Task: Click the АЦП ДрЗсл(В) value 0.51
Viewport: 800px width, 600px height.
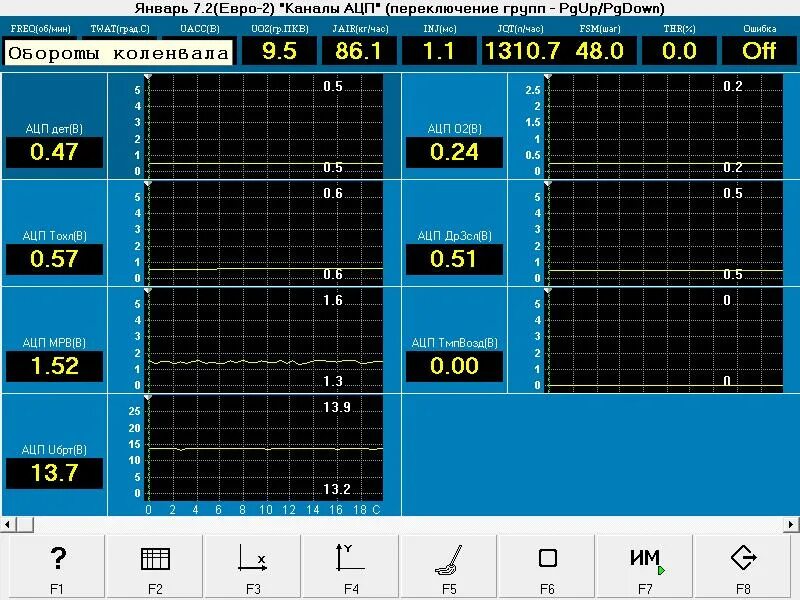Action: (x=454, y=259)
